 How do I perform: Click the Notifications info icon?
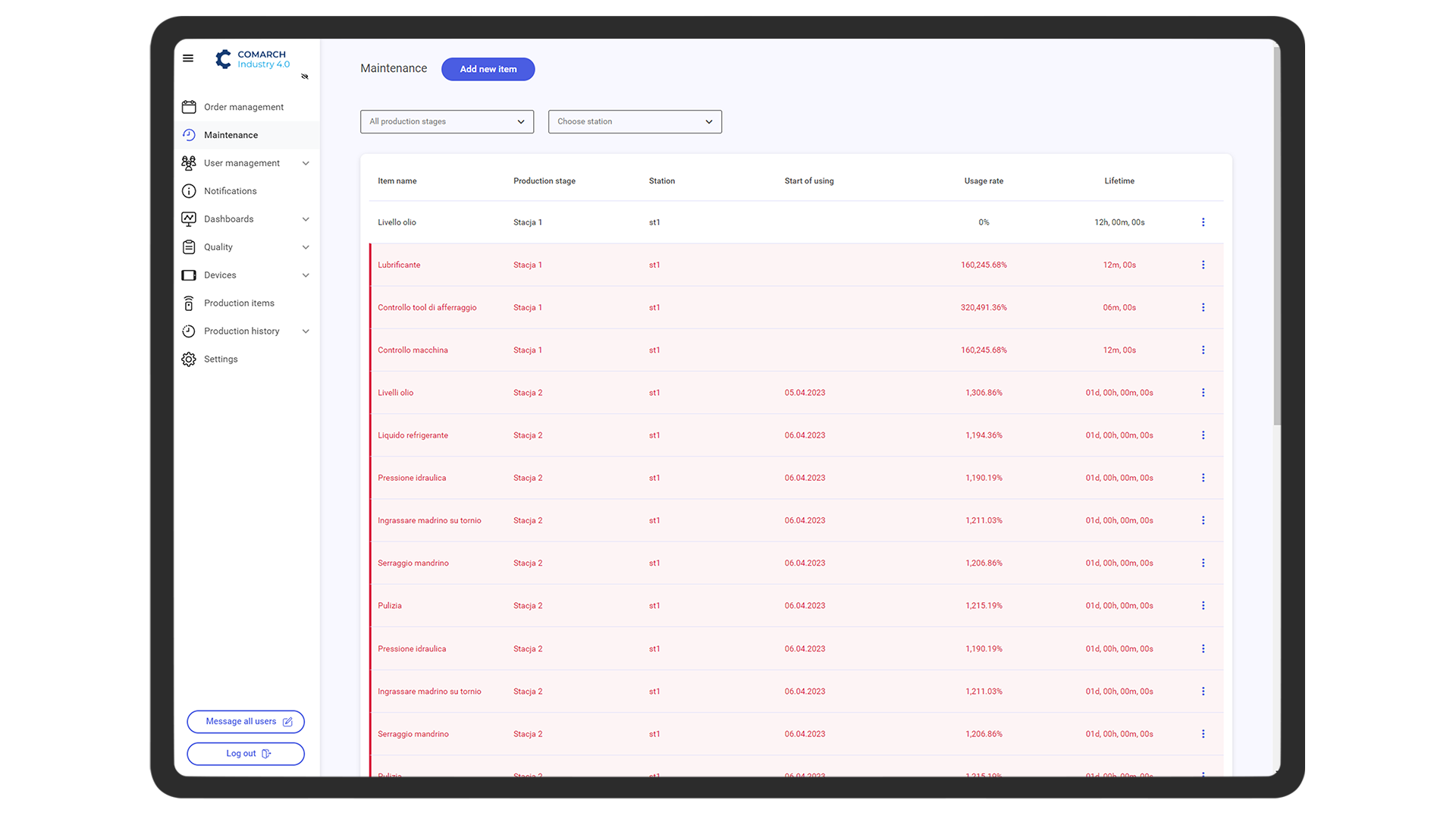pyautogui.click(x=189, y=191)
